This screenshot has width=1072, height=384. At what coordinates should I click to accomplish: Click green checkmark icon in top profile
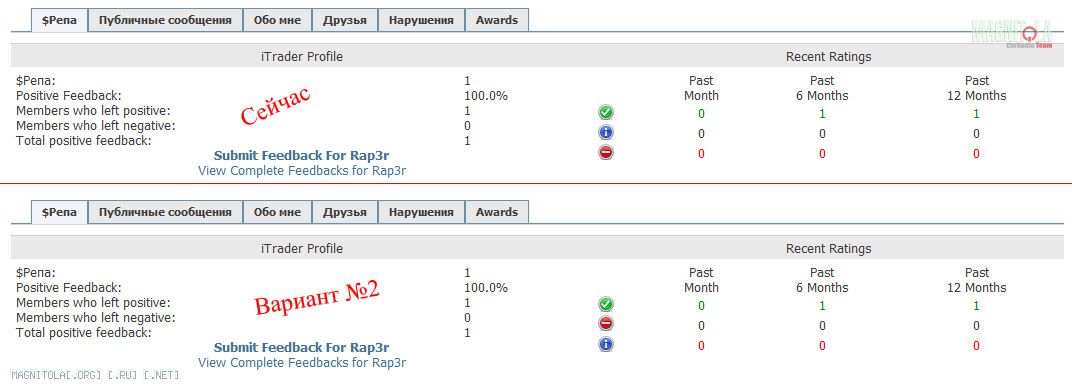point(606,113)
